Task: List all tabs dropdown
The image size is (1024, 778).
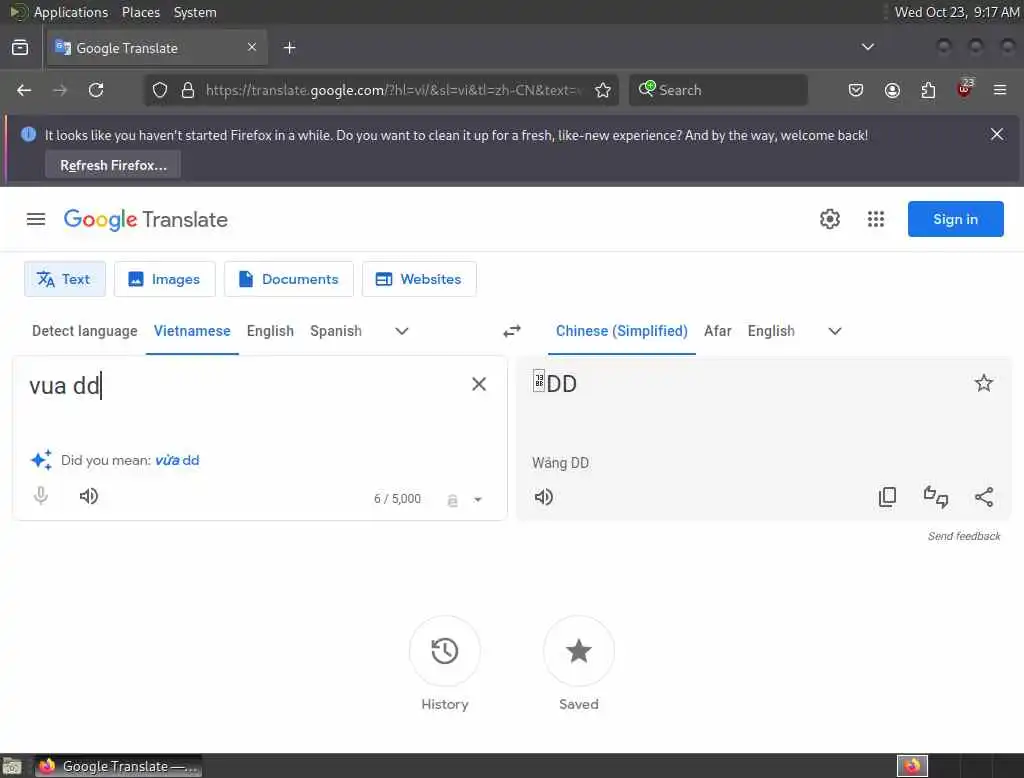Action: 867,47
